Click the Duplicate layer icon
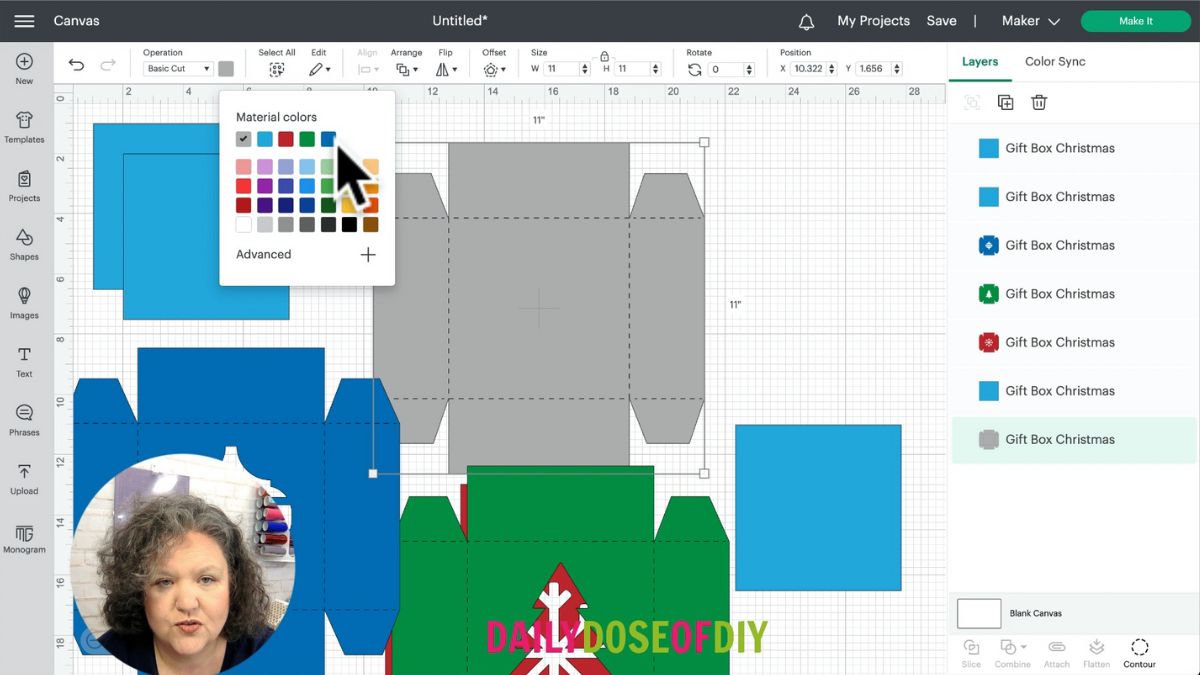 1005,102
